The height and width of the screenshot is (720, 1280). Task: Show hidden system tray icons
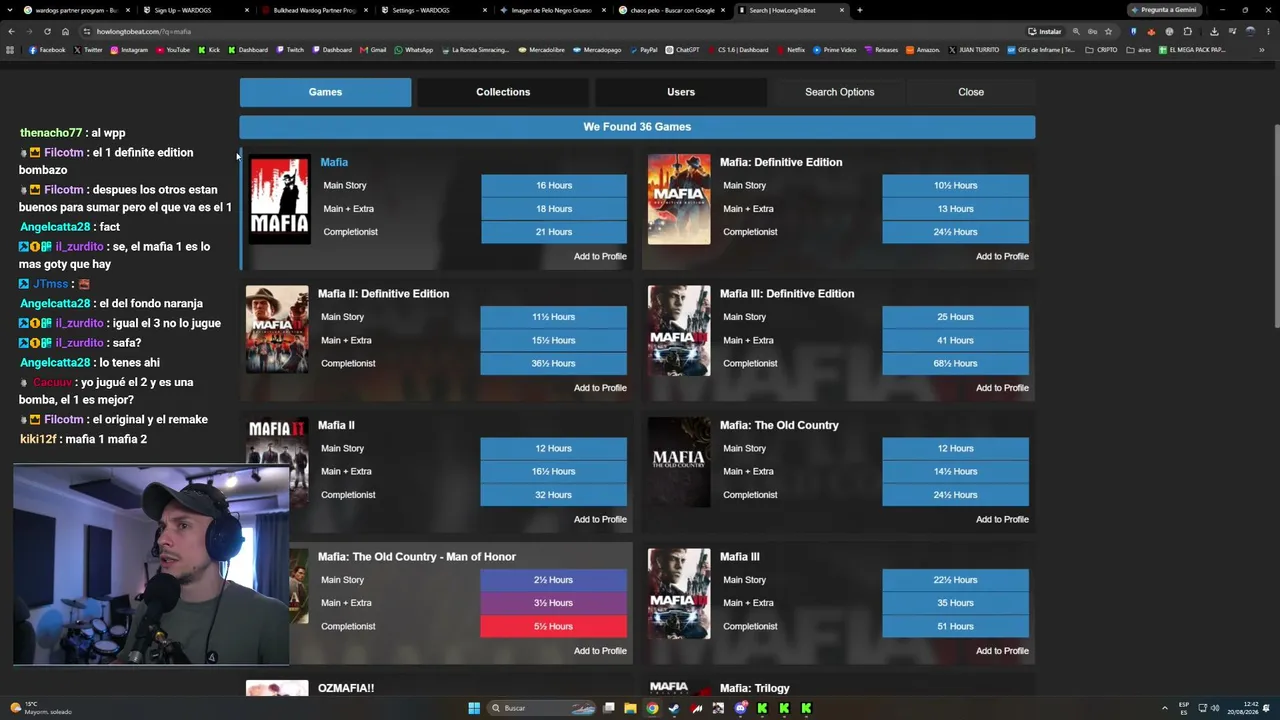tap(1164, 708)
